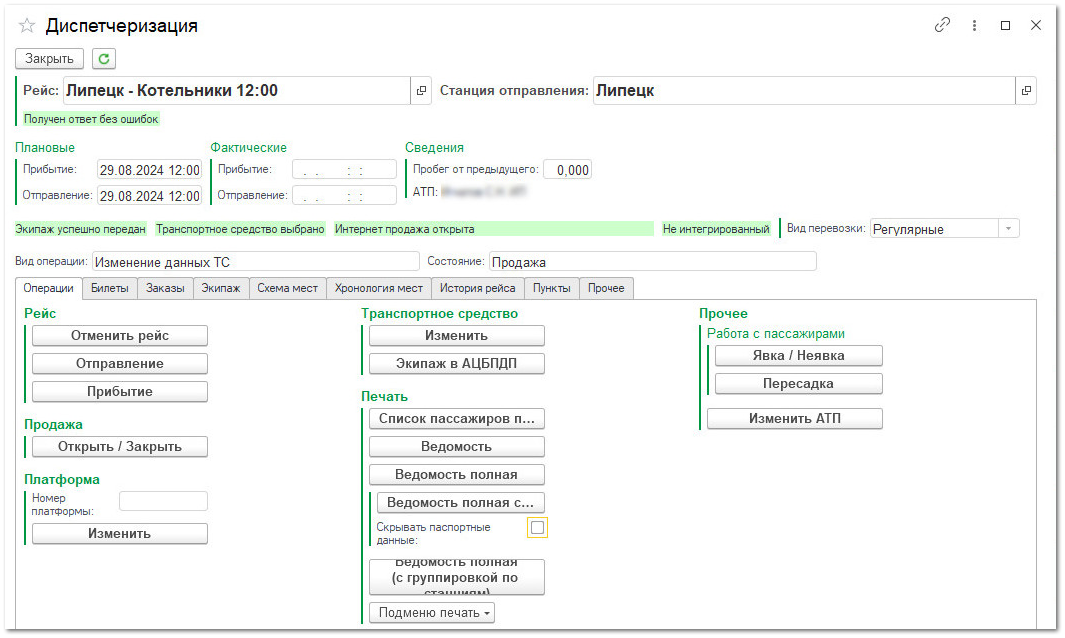This screenshot has height=638, width=1065.
Task: Click the Явка / Неявка button
Action: tap(798, 355)
